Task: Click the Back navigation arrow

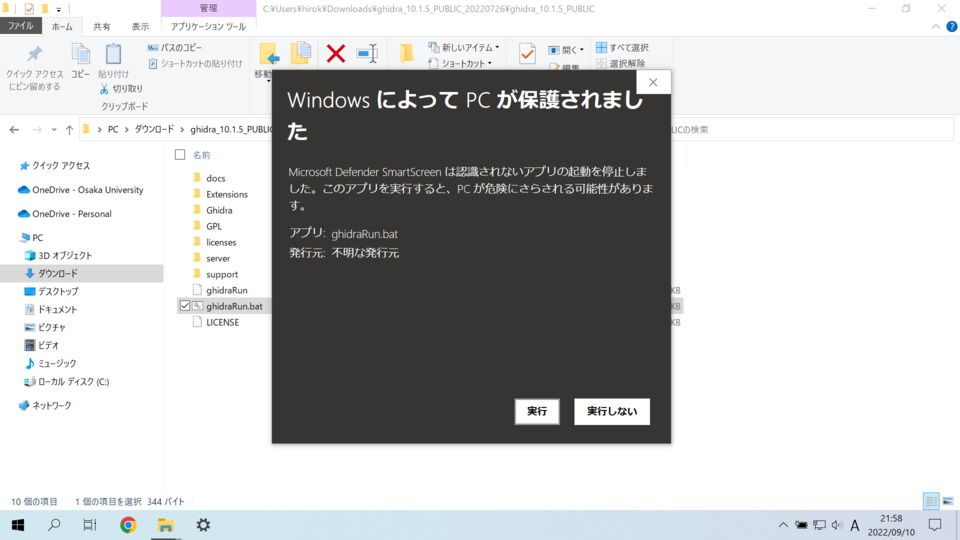Action: 14,130
